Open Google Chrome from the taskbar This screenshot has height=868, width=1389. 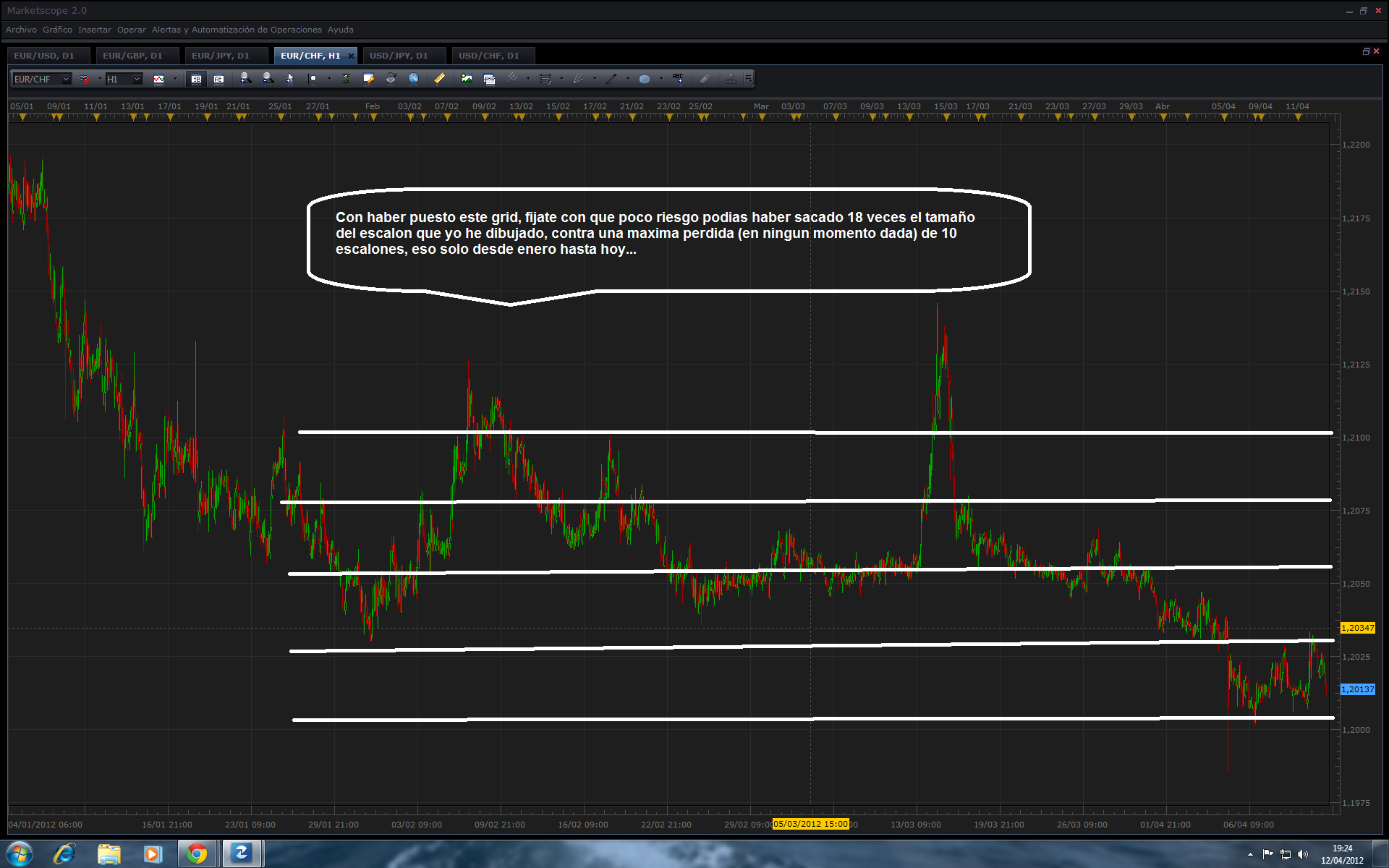tap(196, 854)
